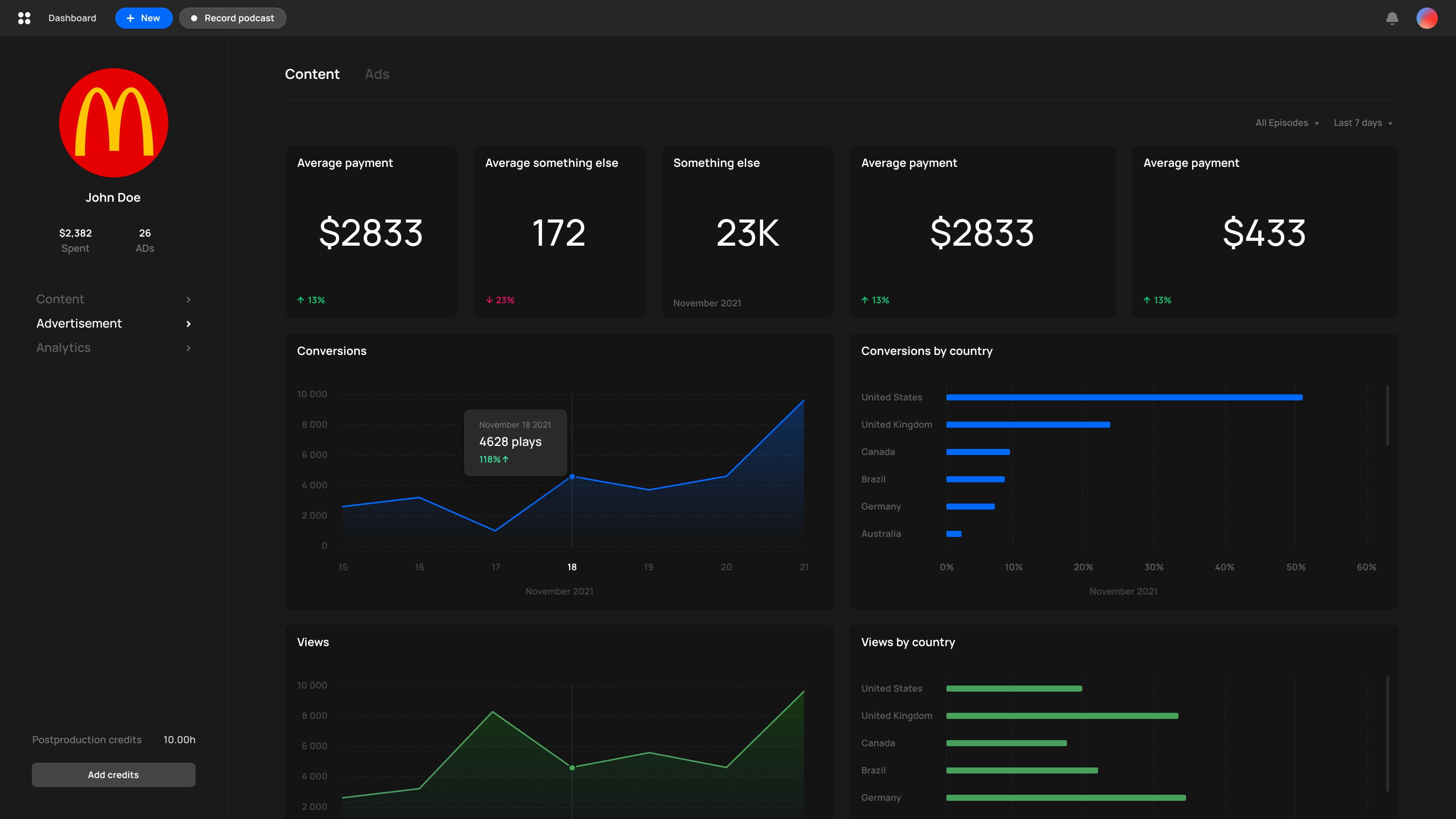
Task: Click the November 18 point on Conversions chart
Action: click(x=572, y=477)
